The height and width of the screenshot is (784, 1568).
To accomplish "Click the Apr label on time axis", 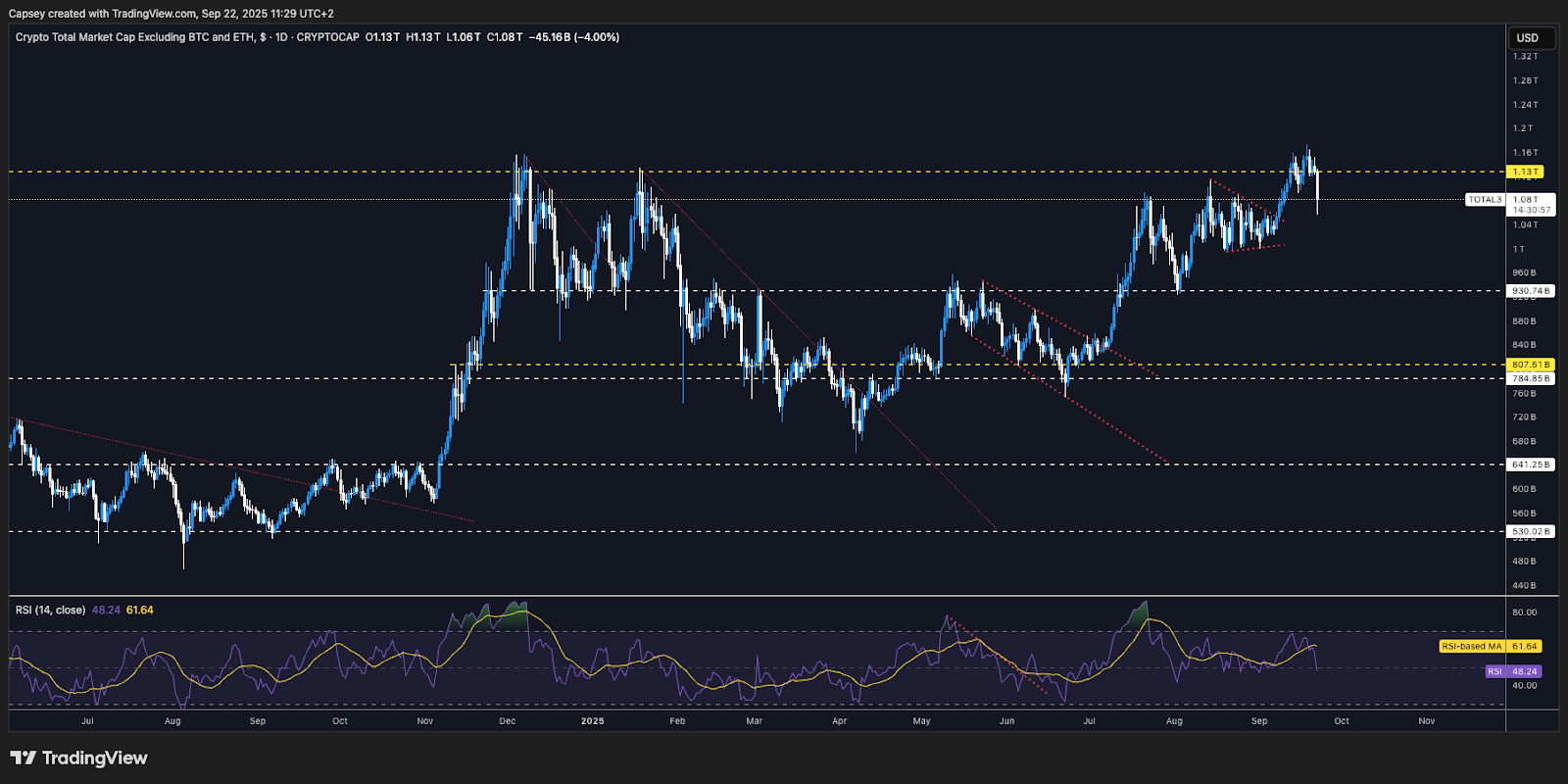I will pos(839,721).
